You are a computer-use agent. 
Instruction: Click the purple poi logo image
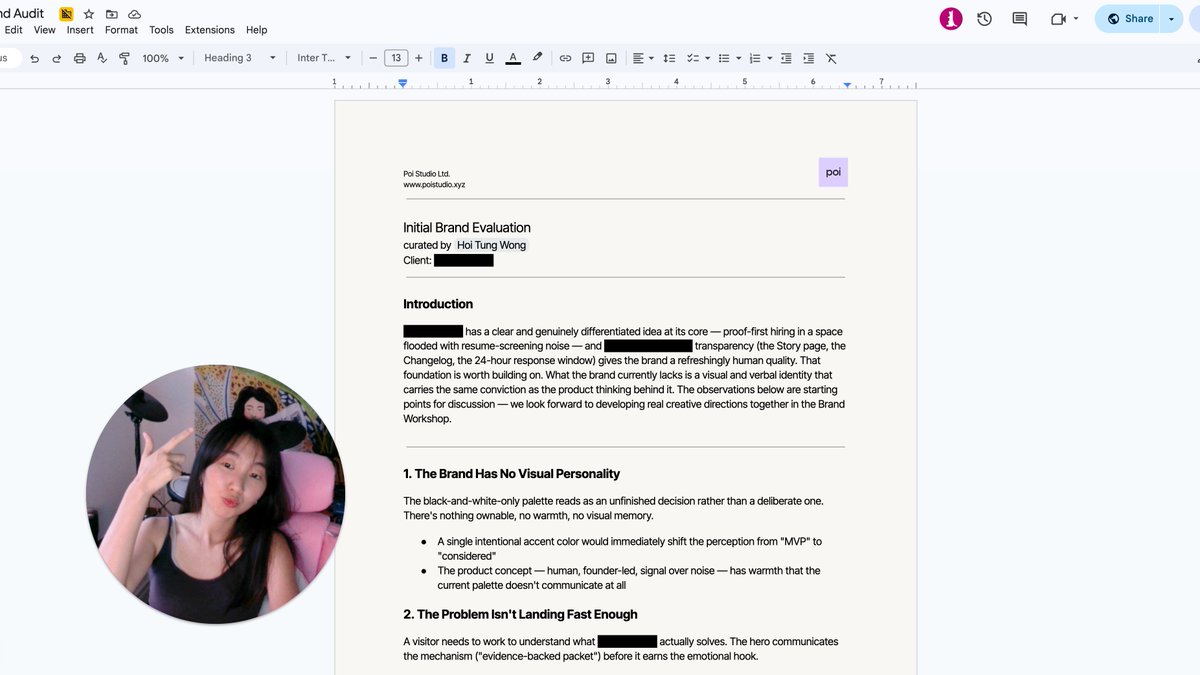[833, 172]
